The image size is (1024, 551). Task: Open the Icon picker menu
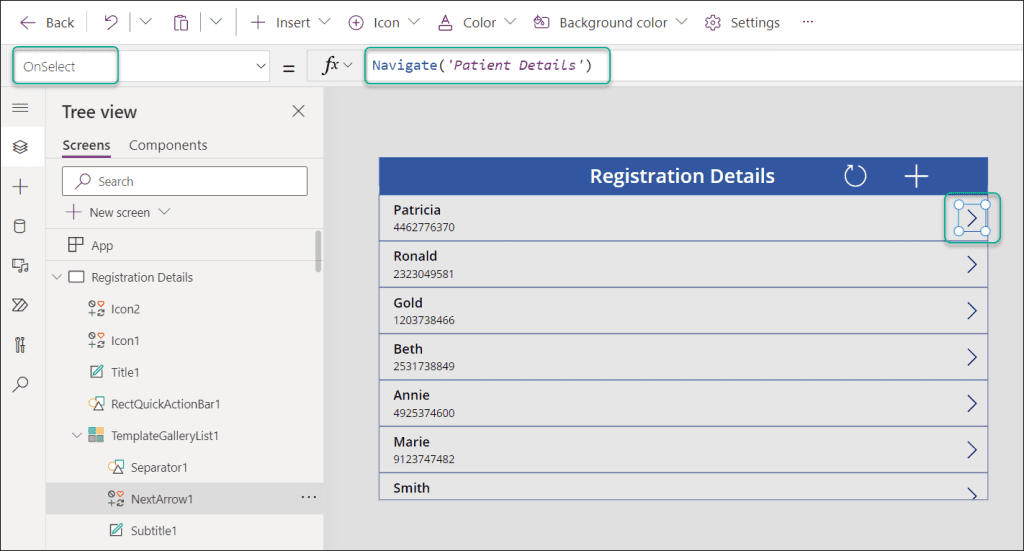pos(383,23)
